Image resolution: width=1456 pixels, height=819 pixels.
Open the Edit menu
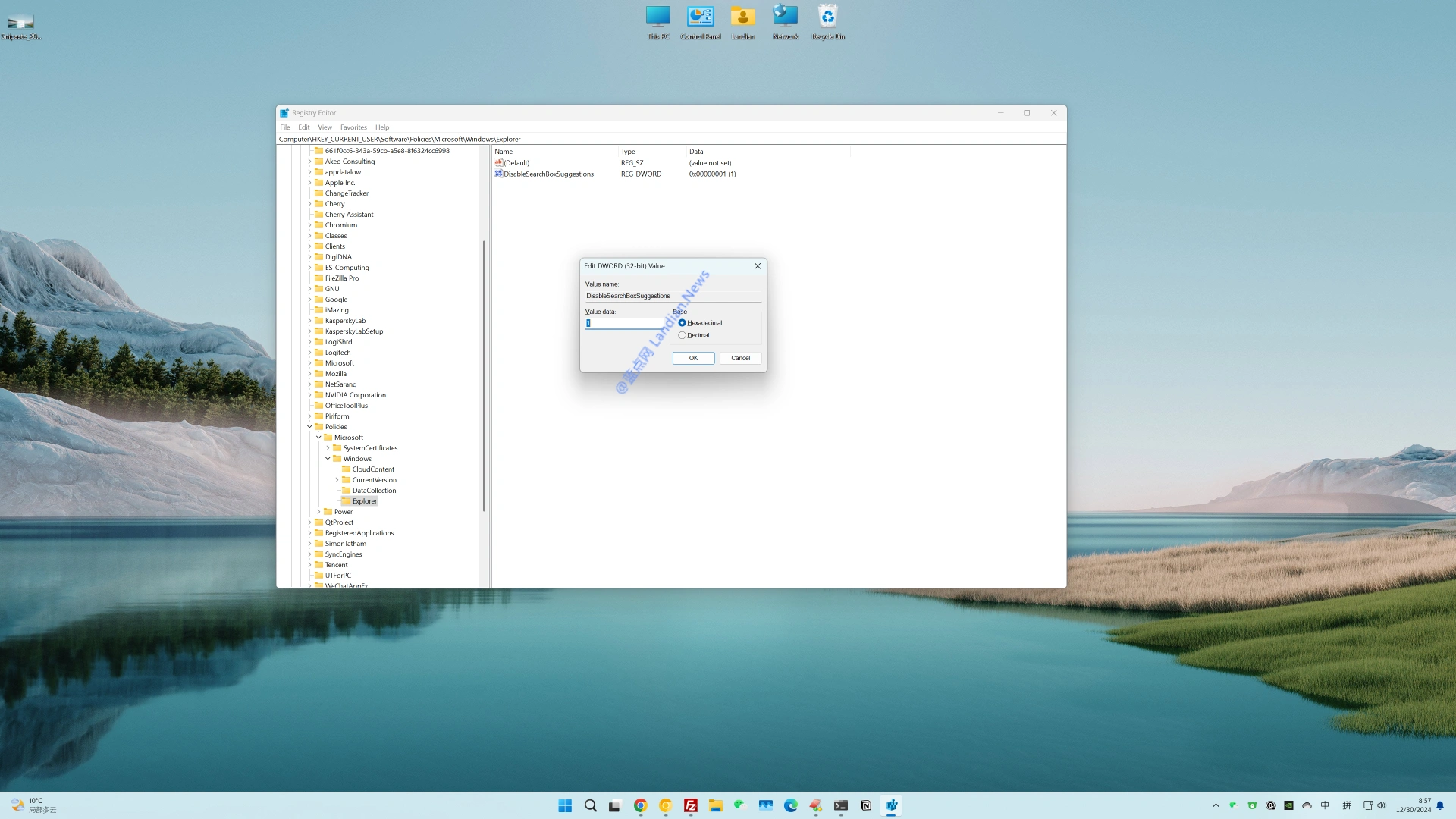pyautogui.click(x=303, y=127)
